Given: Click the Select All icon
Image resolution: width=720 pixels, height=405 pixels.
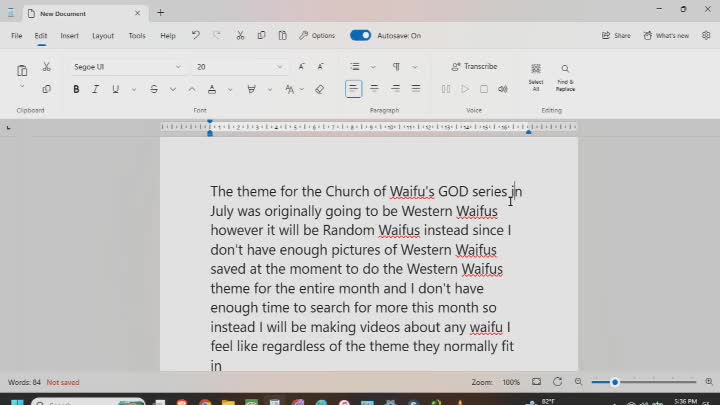Looking at the screenshot, I should (536, 77).
